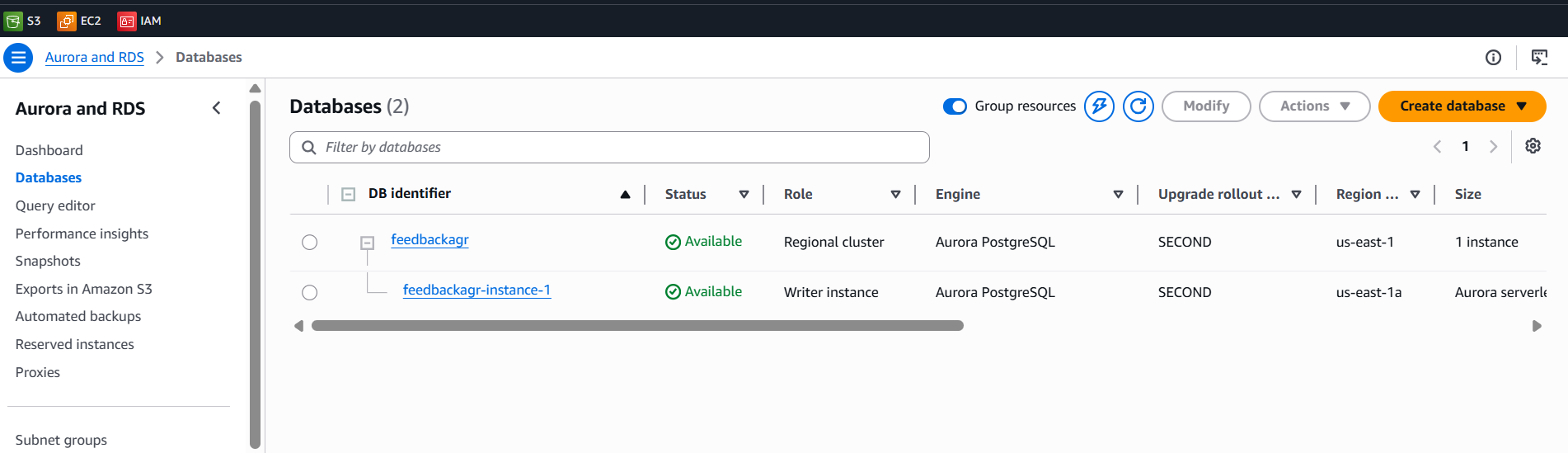Click the lightning bolt quick action icon
The height and width of the screenshot is (453, 1568).
(1099, 106)
